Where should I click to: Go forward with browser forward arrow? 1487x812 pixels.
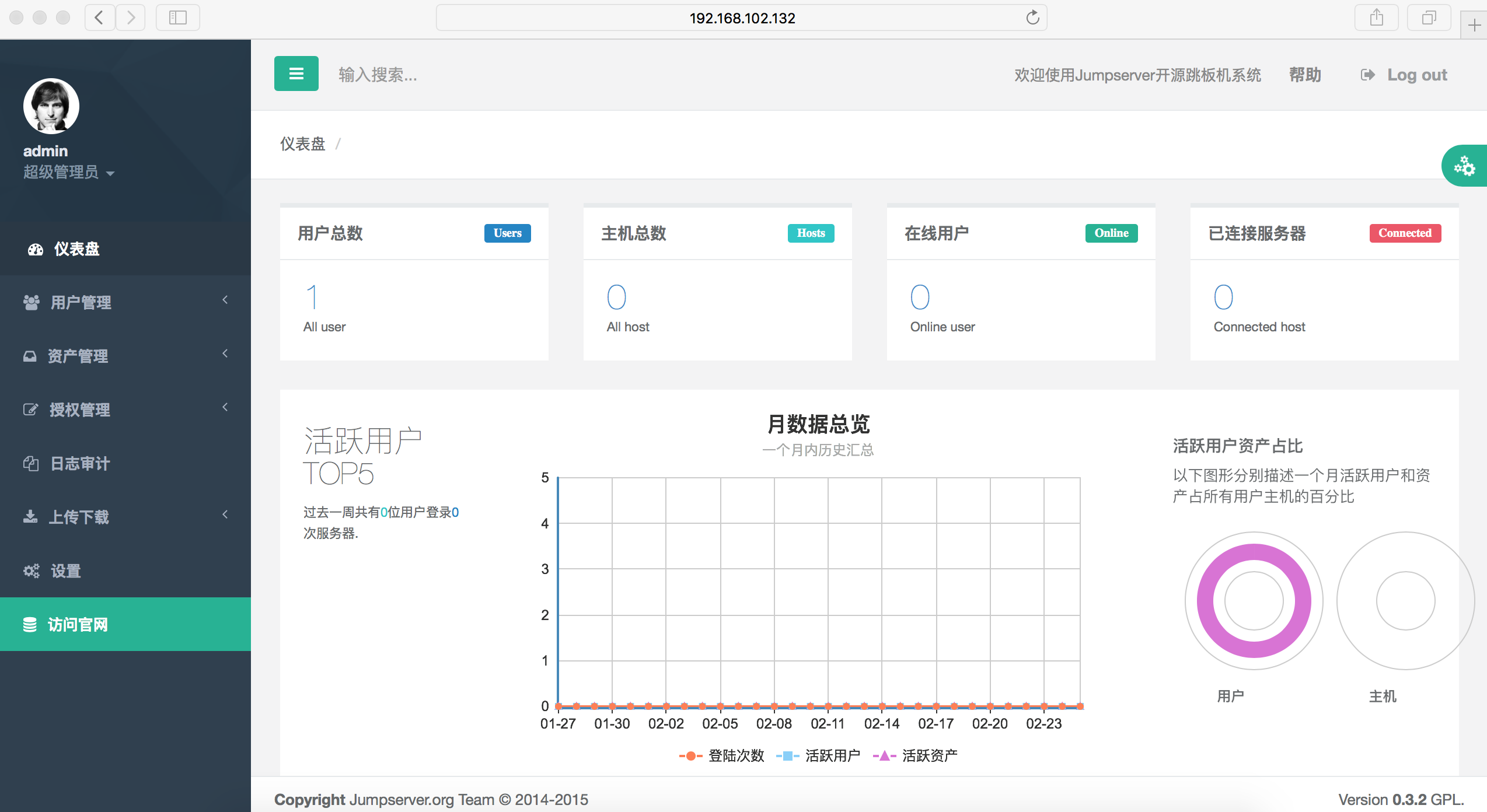[131, 17]
